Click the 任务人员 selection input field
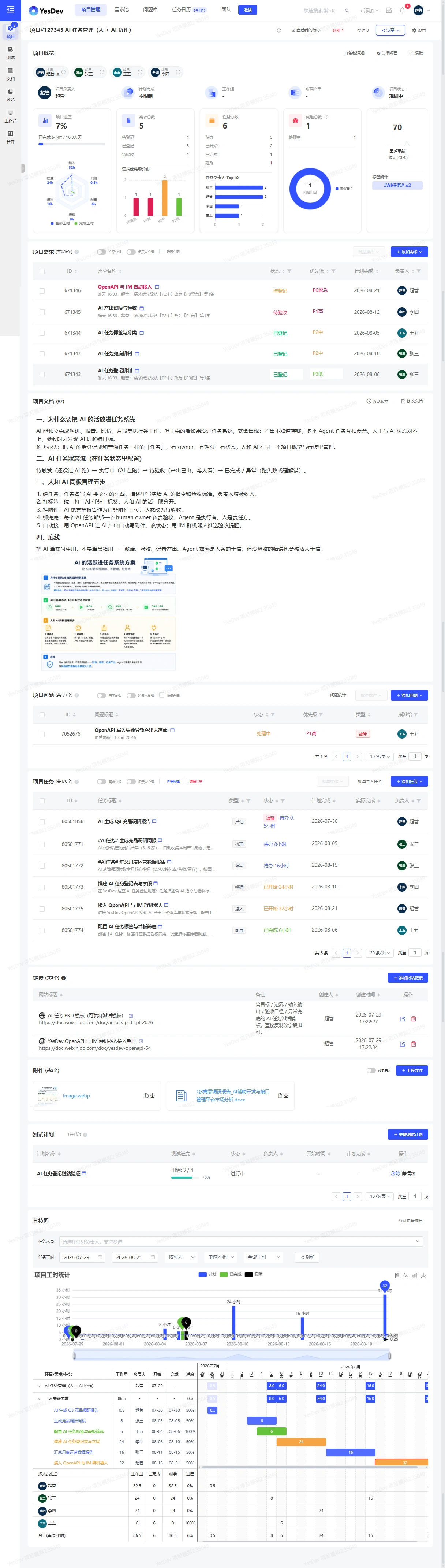This screenshot has height=1568, width=445. pos(241,1241)
